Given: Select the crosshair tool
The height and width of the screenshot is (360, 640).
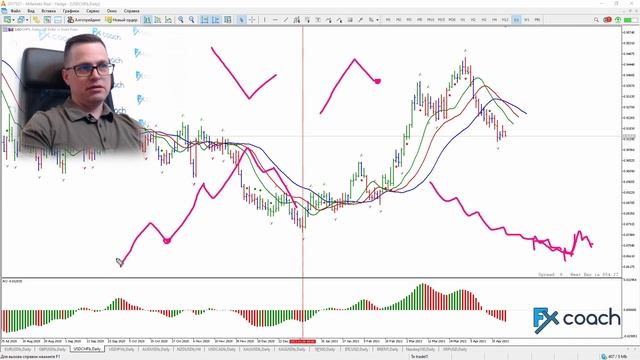Looking at the screenshot, I should (x=252, y=20).
